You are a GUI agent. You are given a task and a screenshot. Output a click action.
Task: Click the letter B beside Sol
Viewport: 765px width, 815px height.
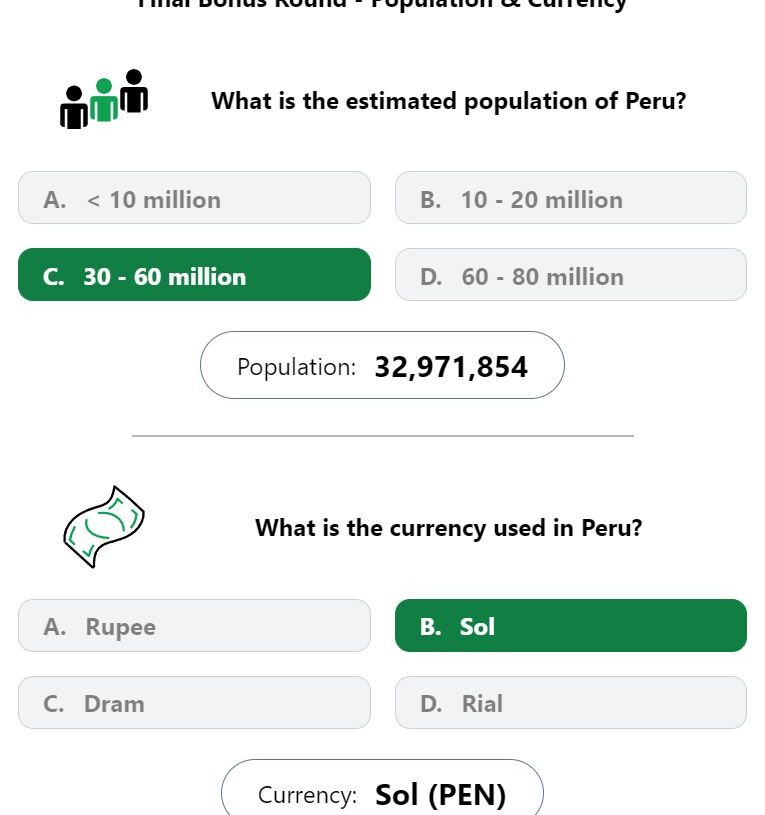pyautogui.click(x=430, y=627)
